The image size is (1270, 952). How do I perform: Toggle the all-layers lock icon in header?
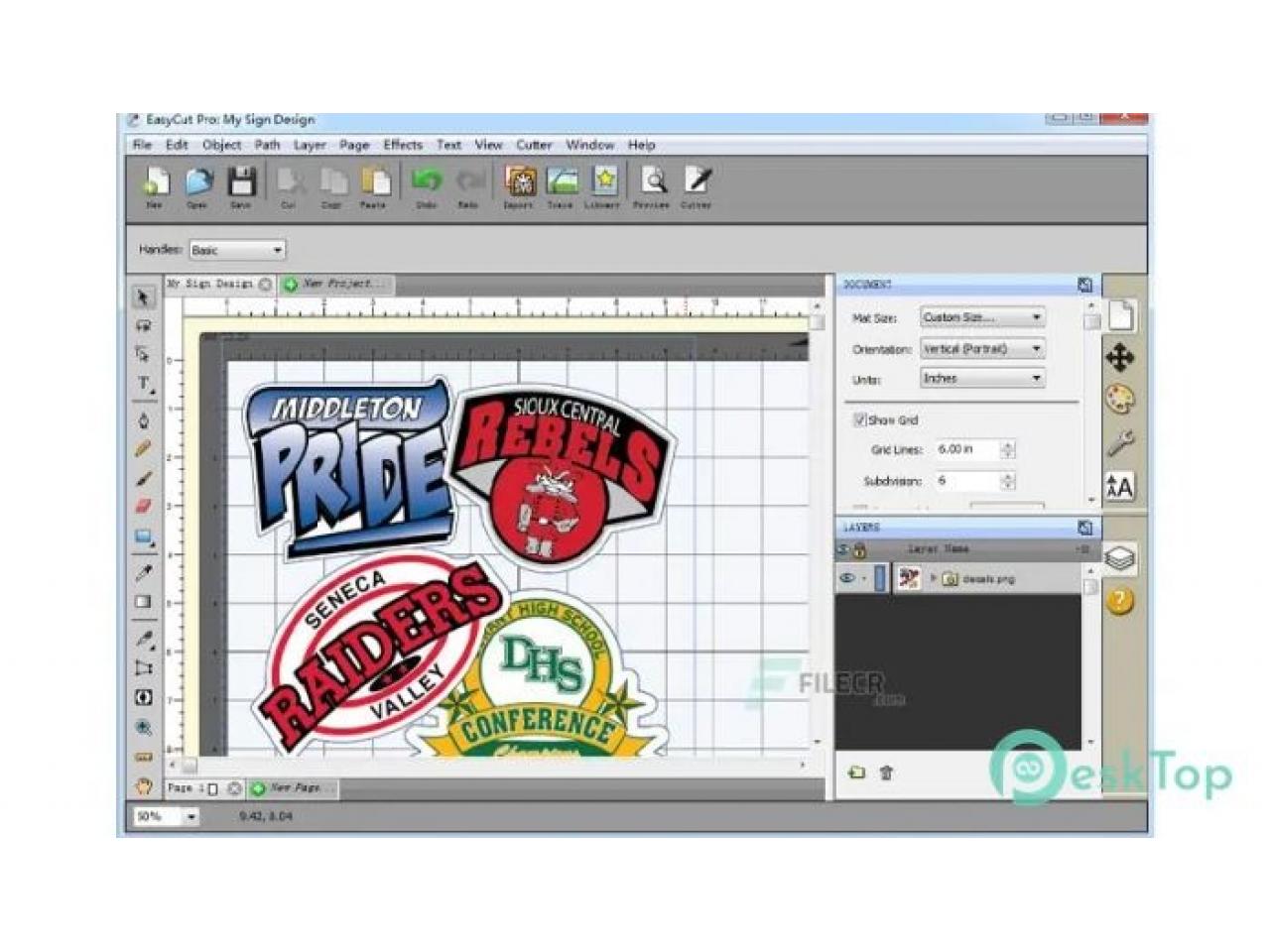coord(859,549)
